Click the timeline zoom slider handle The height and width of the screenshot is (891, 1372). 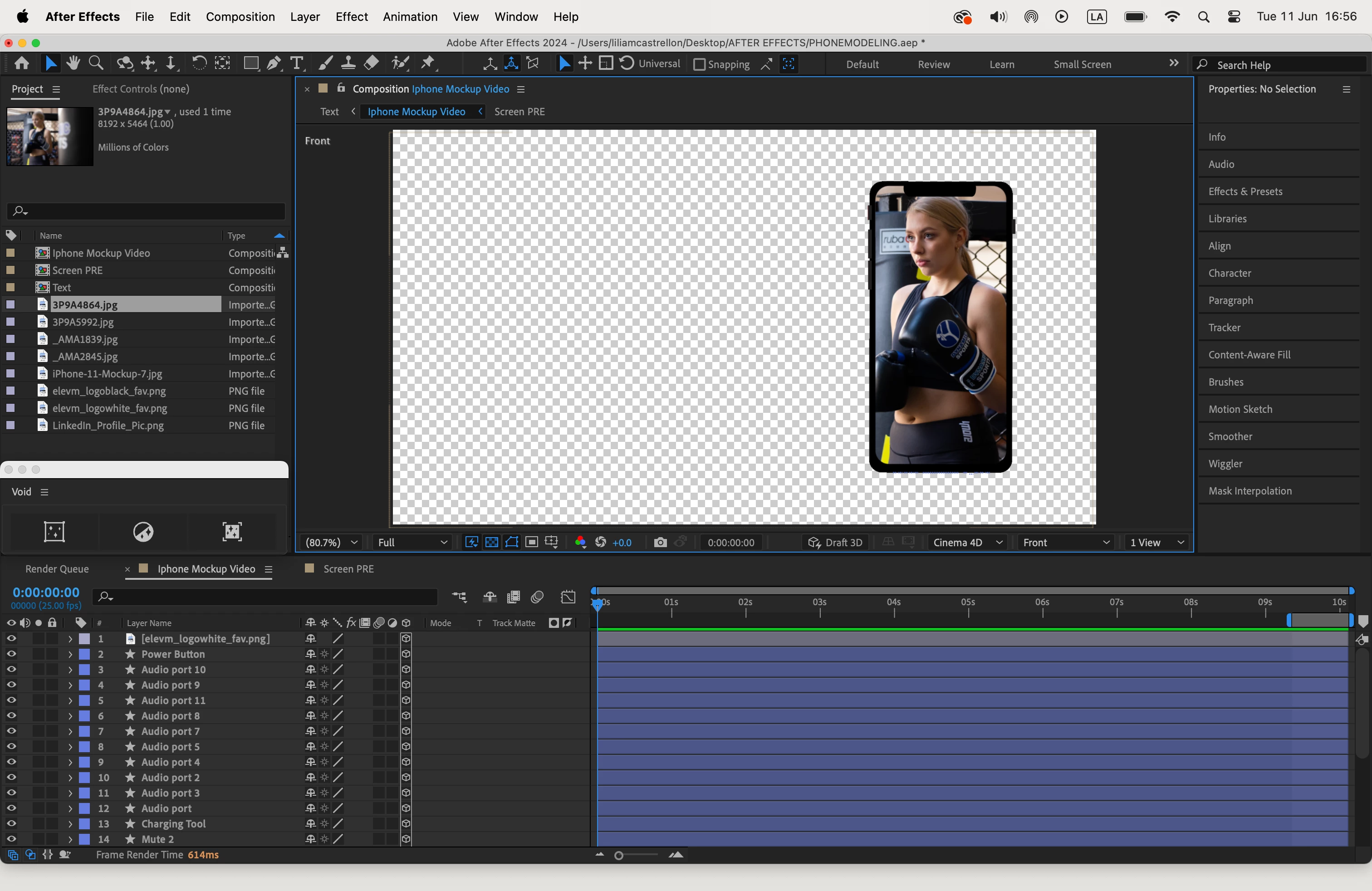(618, 855)
